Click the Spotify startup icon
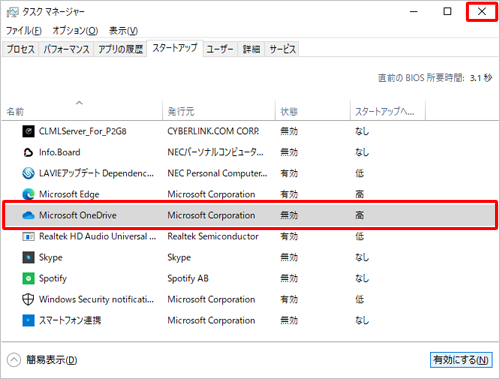 (28, 278)
